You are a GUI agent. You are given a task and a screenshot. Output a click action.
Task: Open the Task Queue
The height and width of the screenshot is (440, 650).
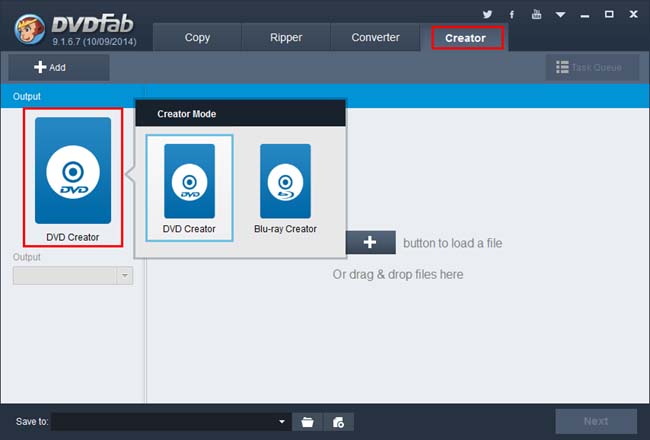pyautogui.click(x=592, y=67)
